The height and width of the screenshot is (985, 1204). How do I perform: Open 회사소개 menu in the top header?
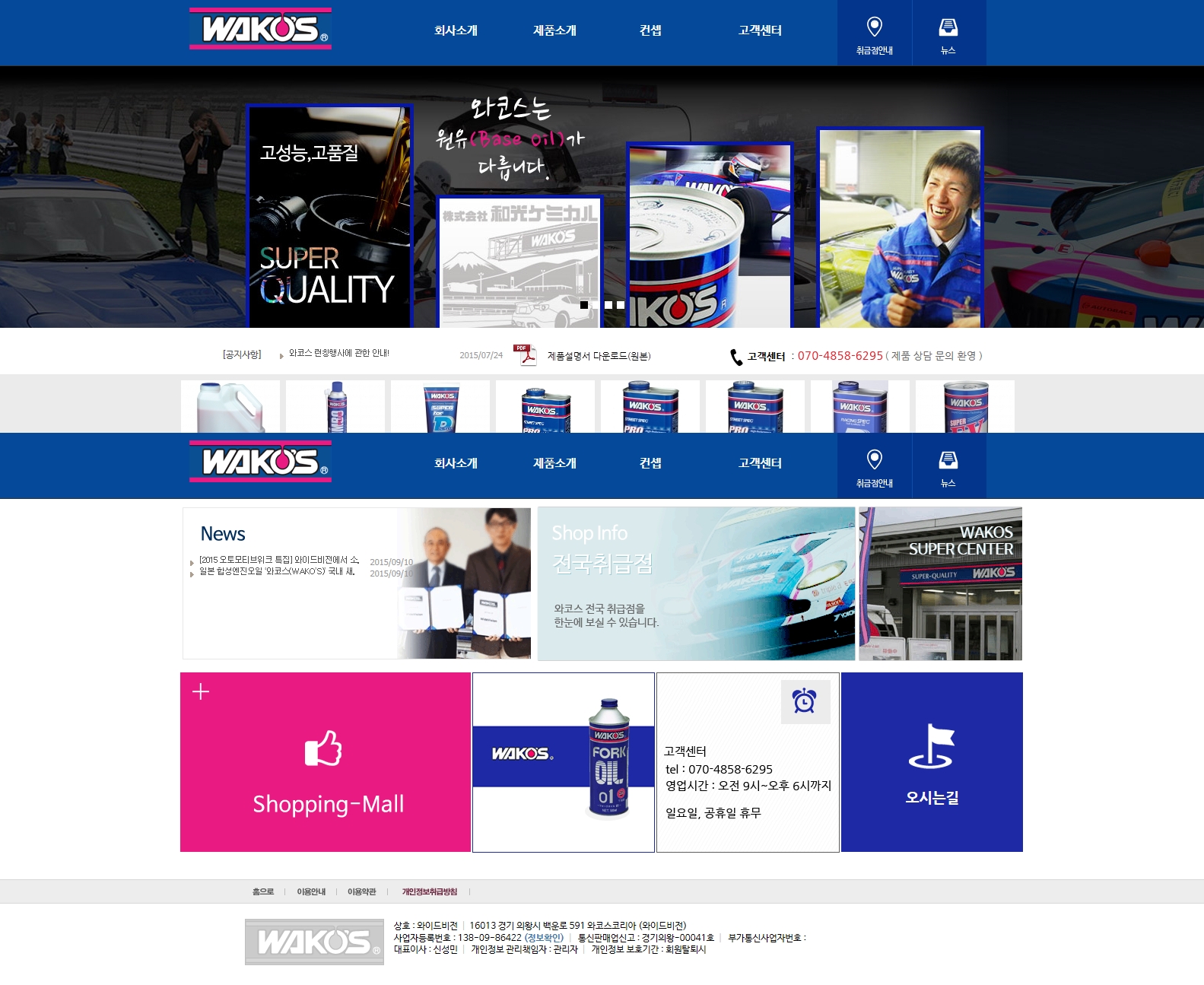[x=456, y=30]
